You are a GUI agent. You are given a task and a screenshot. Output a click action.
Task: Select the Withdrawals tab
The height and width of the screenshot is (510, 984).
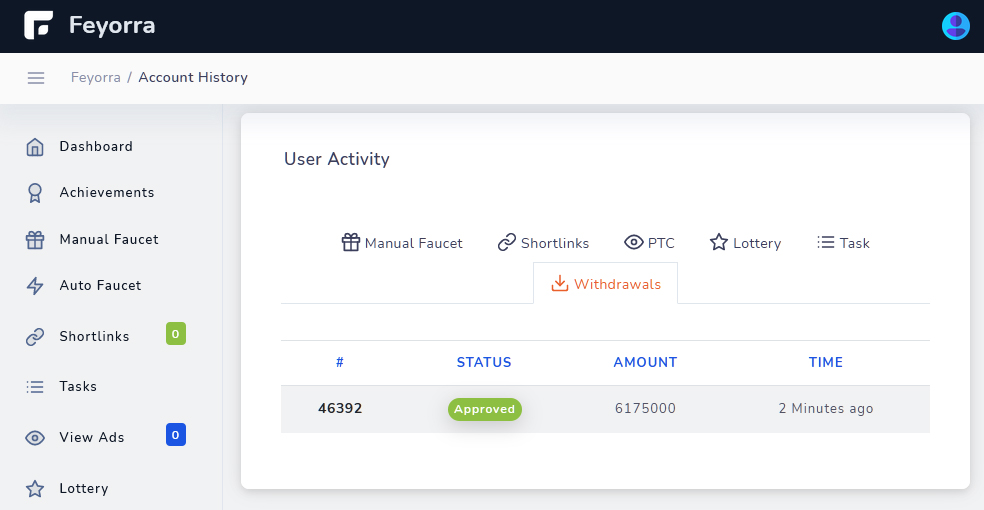[606, 284]
